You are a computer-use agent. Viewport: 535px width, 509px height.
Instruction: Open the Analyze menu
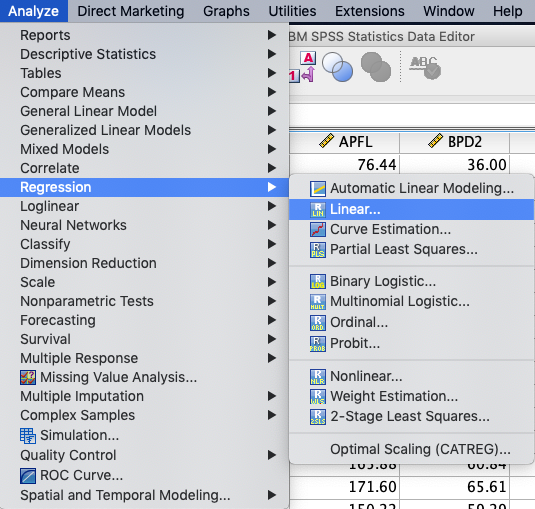tap(33, 11)
